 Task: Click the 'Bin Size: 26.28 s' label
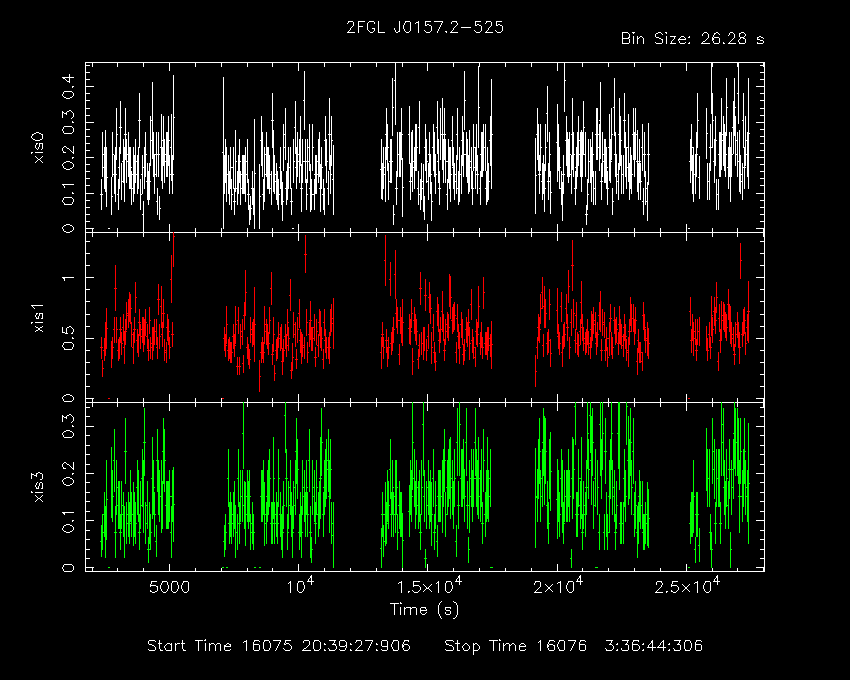point(692,39)
